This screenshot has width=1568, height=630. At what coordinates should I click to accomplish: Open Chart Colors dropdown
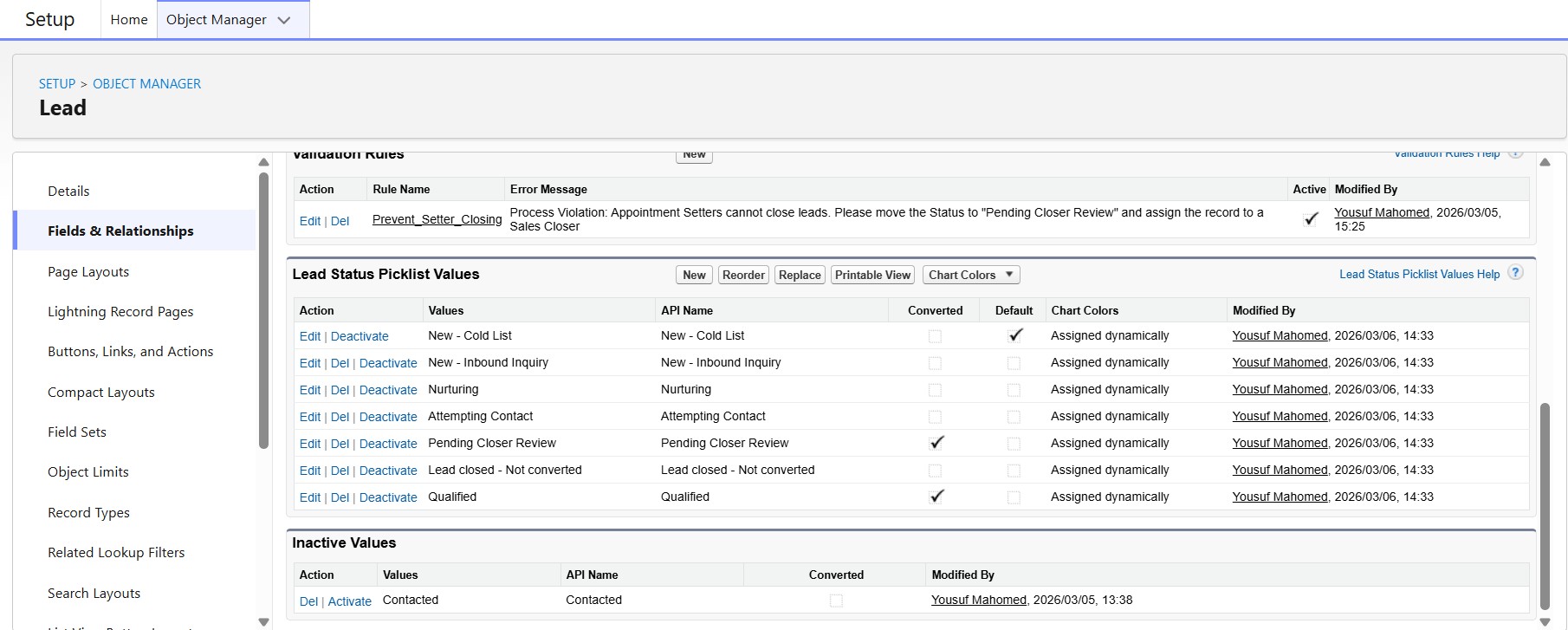pyautogui.click(x=971, y=275)
